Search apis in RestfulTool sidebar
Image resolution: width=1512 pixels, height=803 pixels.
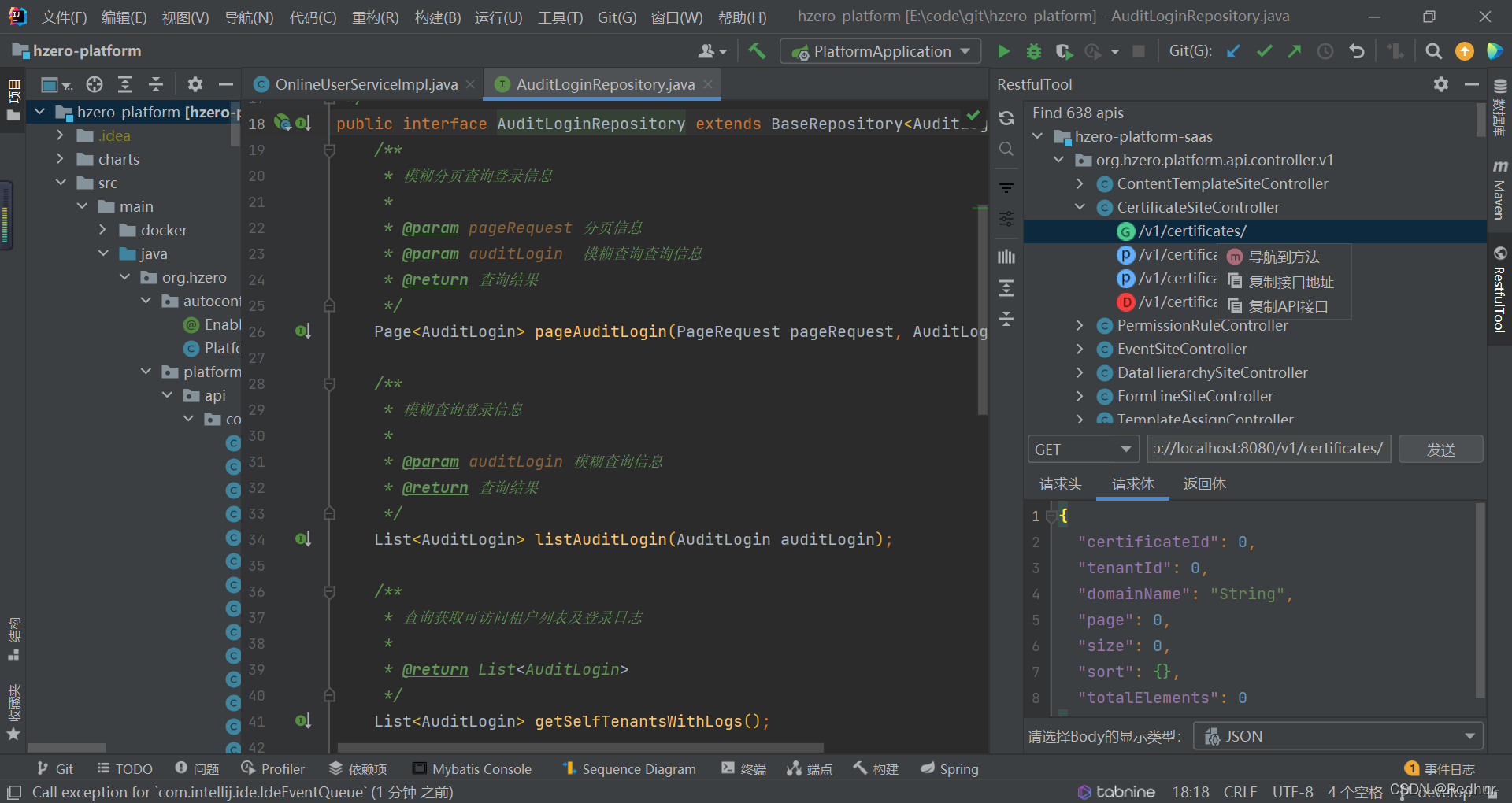pos(1006,149)
